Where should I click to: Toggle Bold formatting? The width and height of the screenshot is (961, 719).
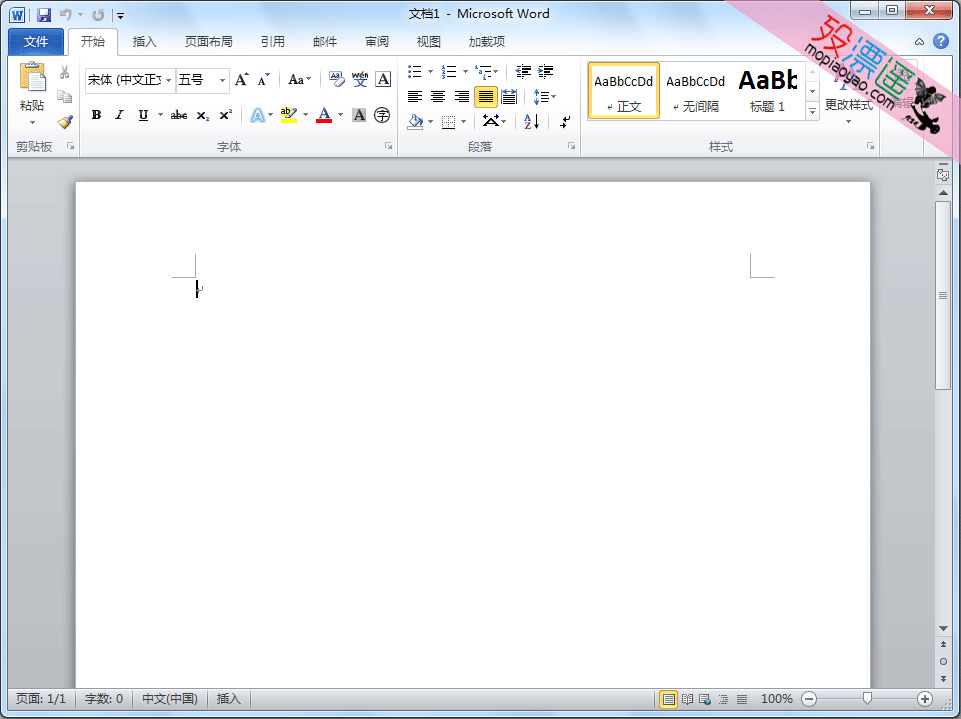96,115
